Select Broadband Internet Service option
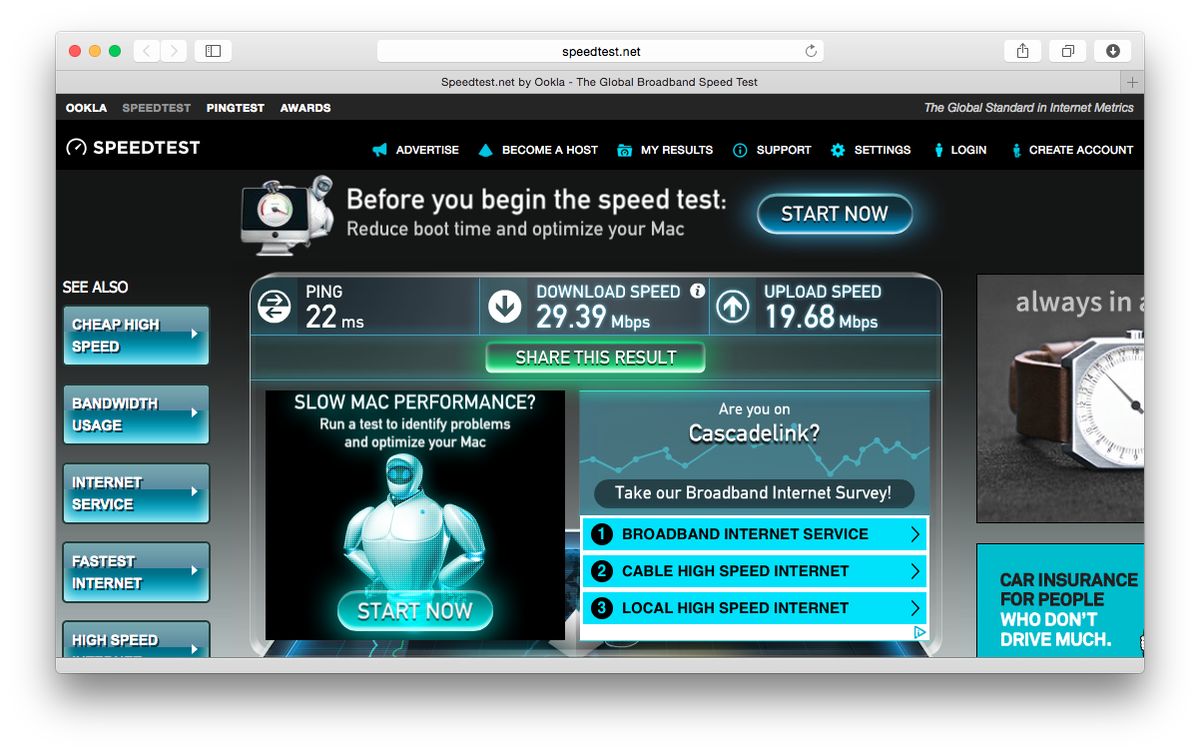The width and height of the screenshot is (1200, 753). pyautogui.click(x=754, y=534)
